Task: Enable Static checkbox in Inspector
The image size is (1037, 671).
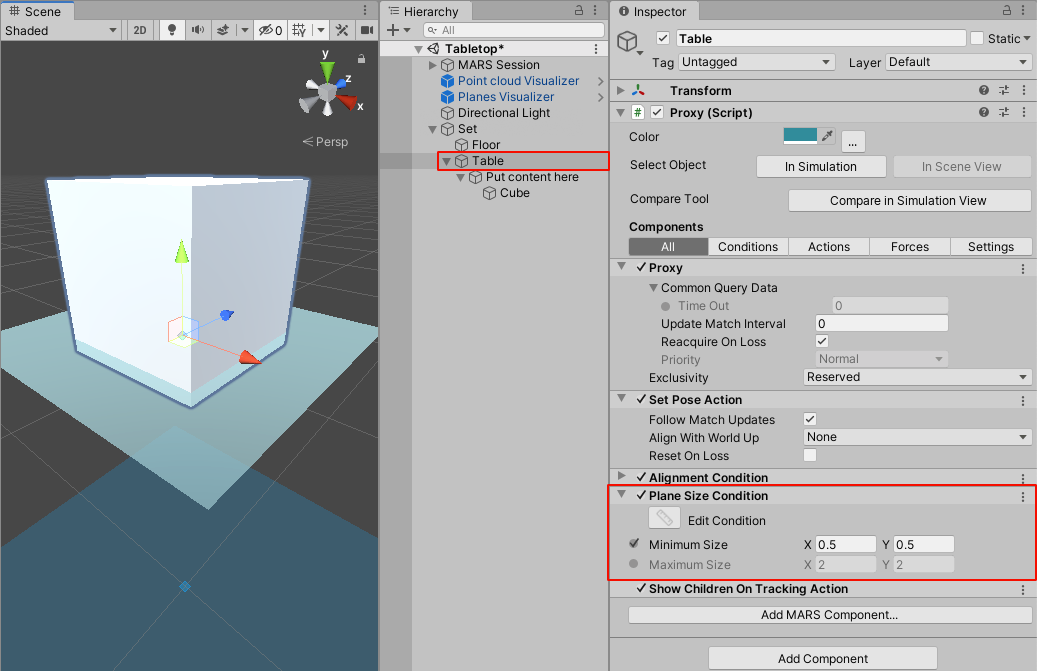Action: [977, 38]
